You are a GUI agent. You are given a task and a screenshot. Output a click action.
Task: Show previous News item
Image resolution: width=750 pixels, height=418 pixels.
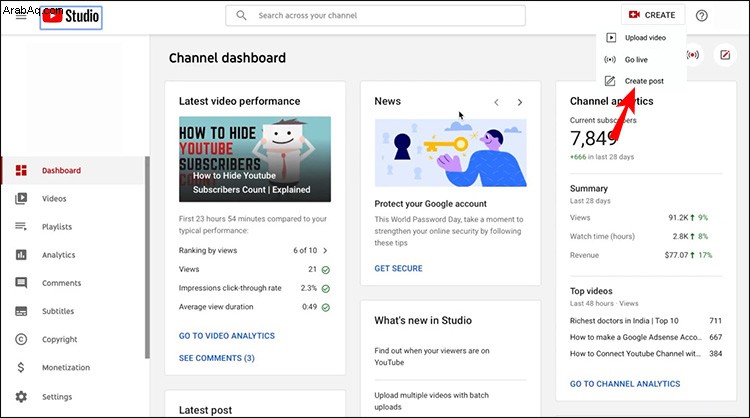tap(496, 102)
